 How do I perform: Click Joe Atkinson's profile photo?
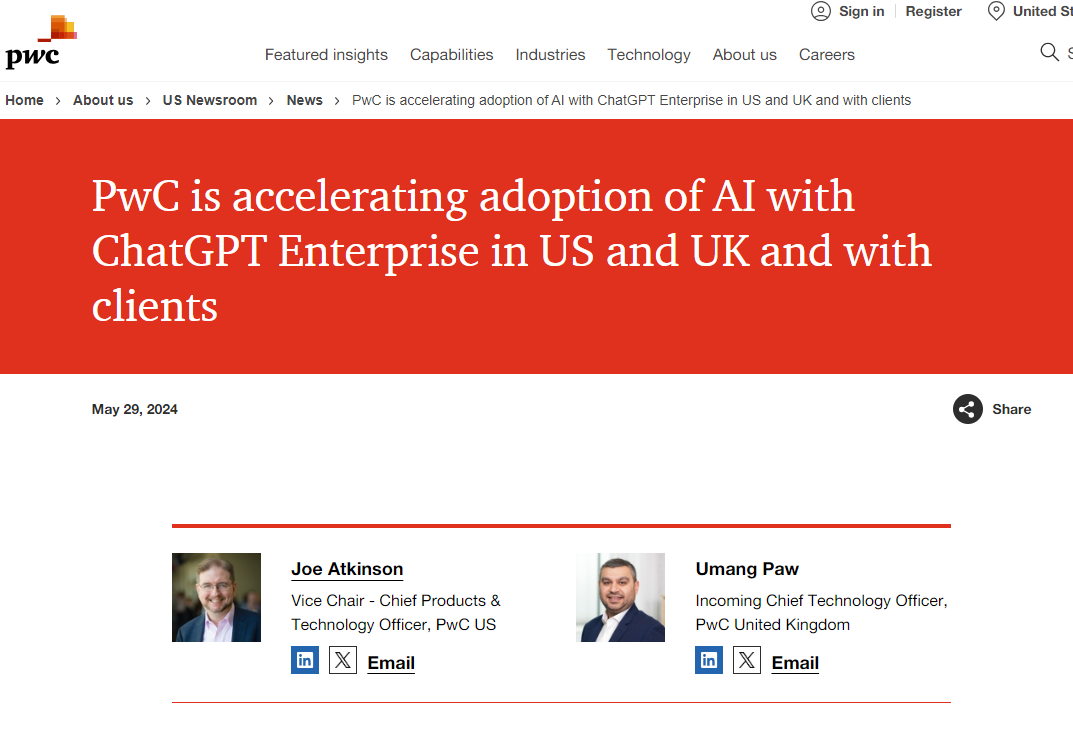coord(216,598)
